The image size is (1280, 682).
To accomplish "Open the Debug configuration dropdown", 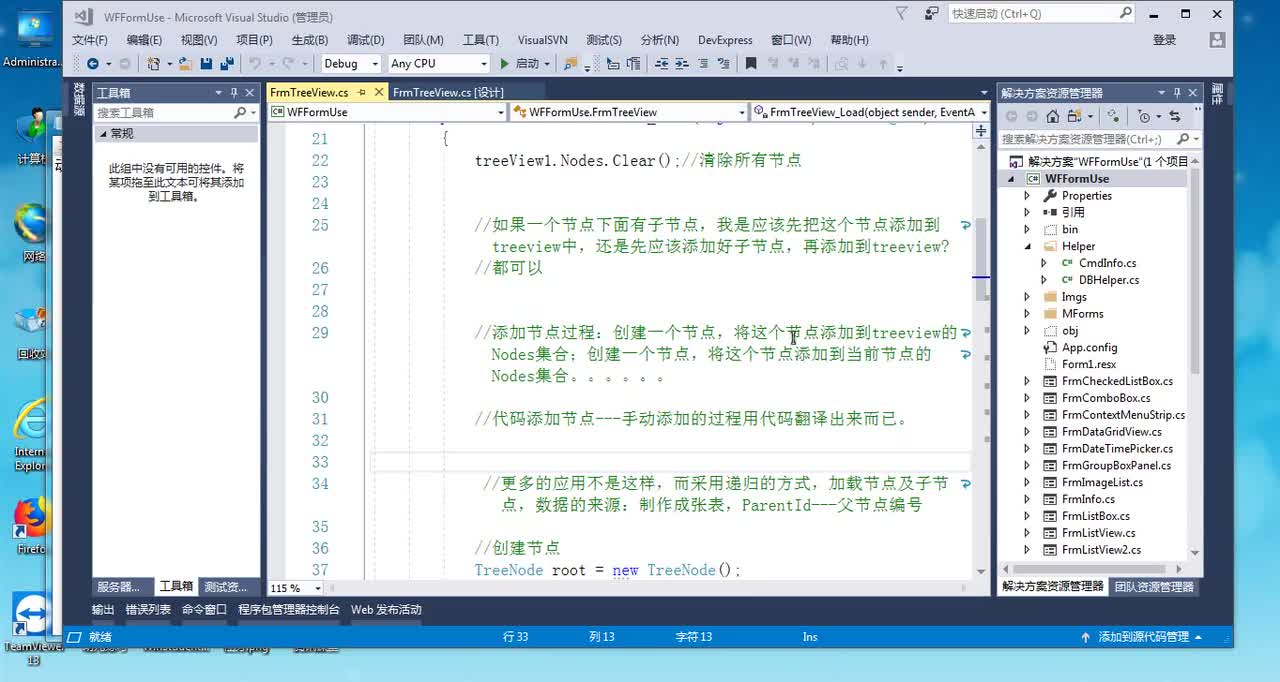I will (375, 63).
